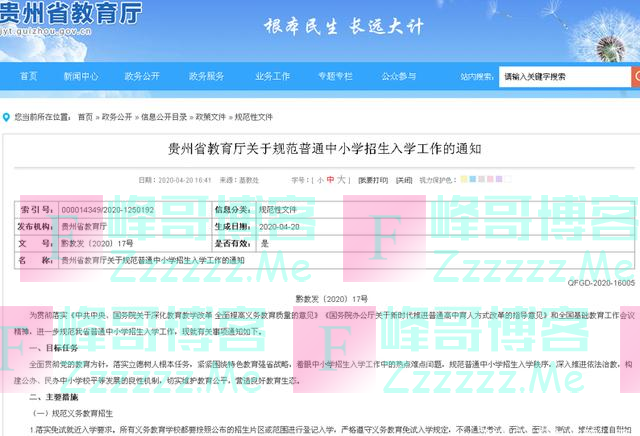Go to 首页 in the navigation bar
640x436 pixels.
pos(28,76)
